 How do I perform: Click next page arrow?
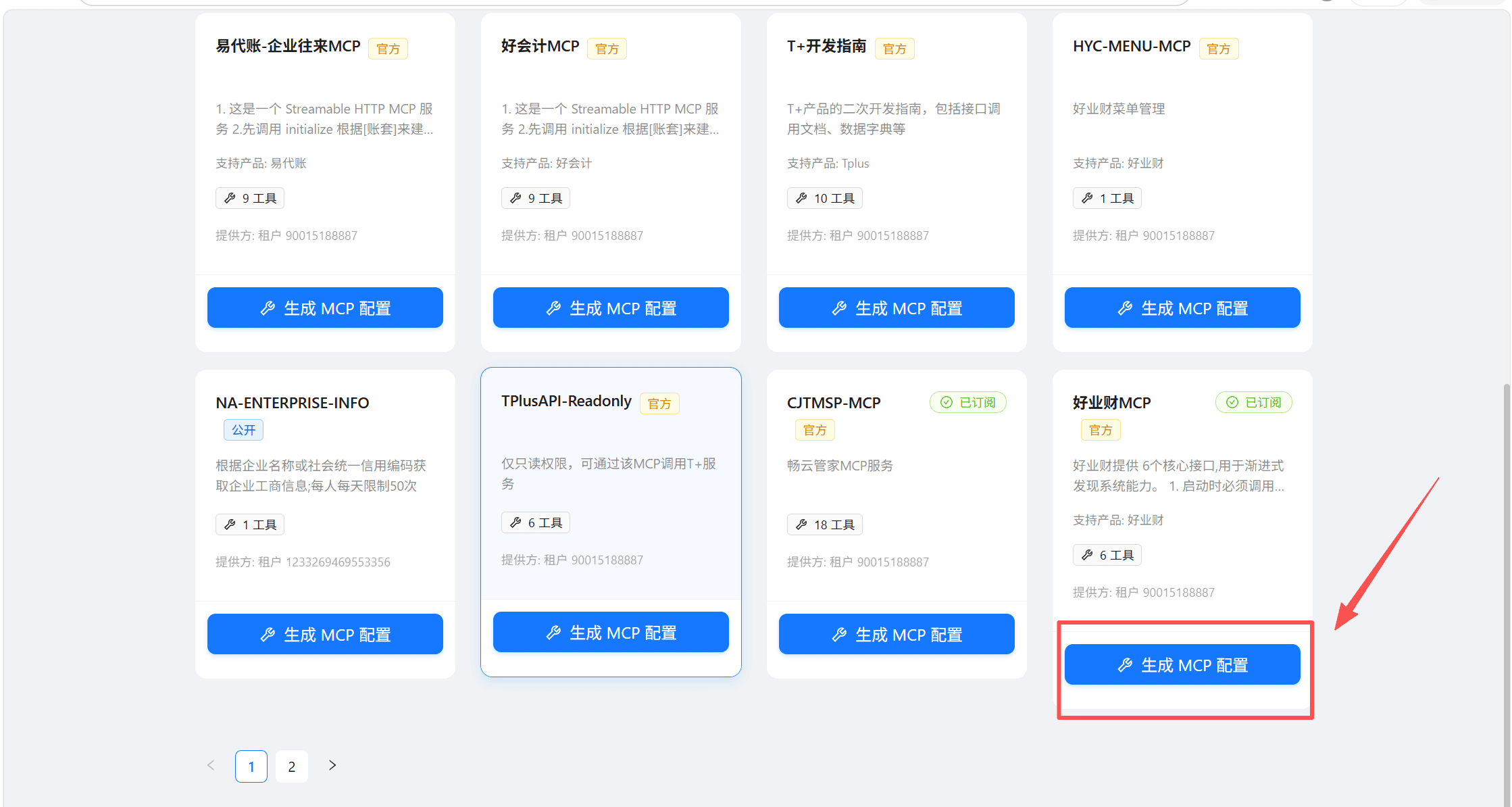(332, 765)
